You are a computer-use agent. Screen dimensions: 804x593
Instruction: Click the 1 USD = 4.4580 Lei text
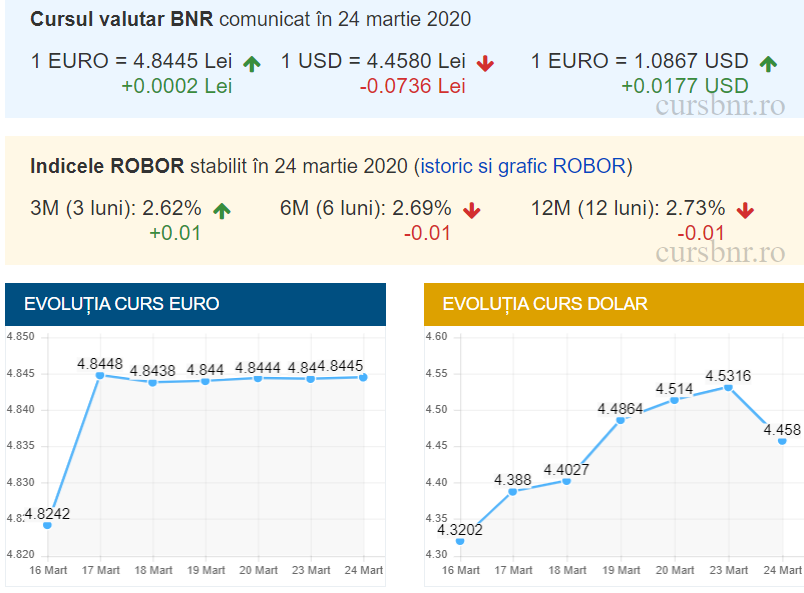[373, 62]
